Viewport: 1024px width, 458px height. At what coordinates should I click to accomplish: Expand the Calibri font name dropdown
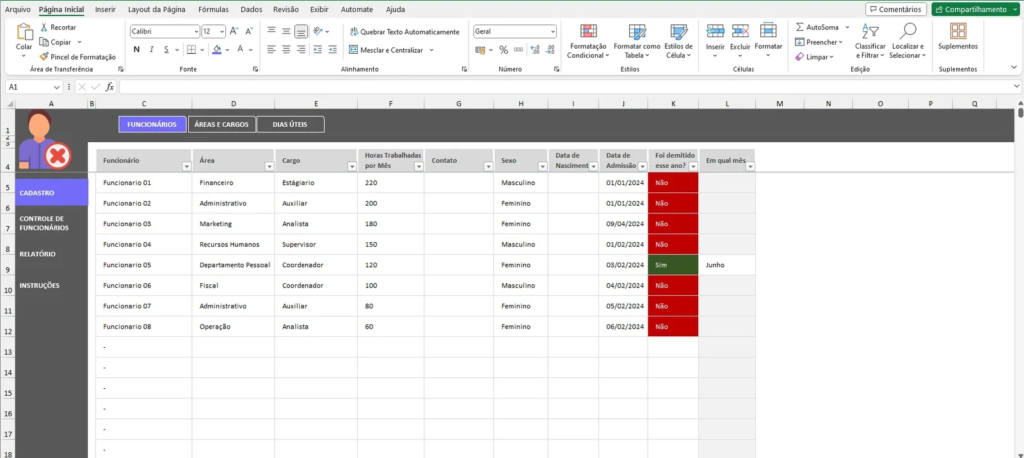196,32
